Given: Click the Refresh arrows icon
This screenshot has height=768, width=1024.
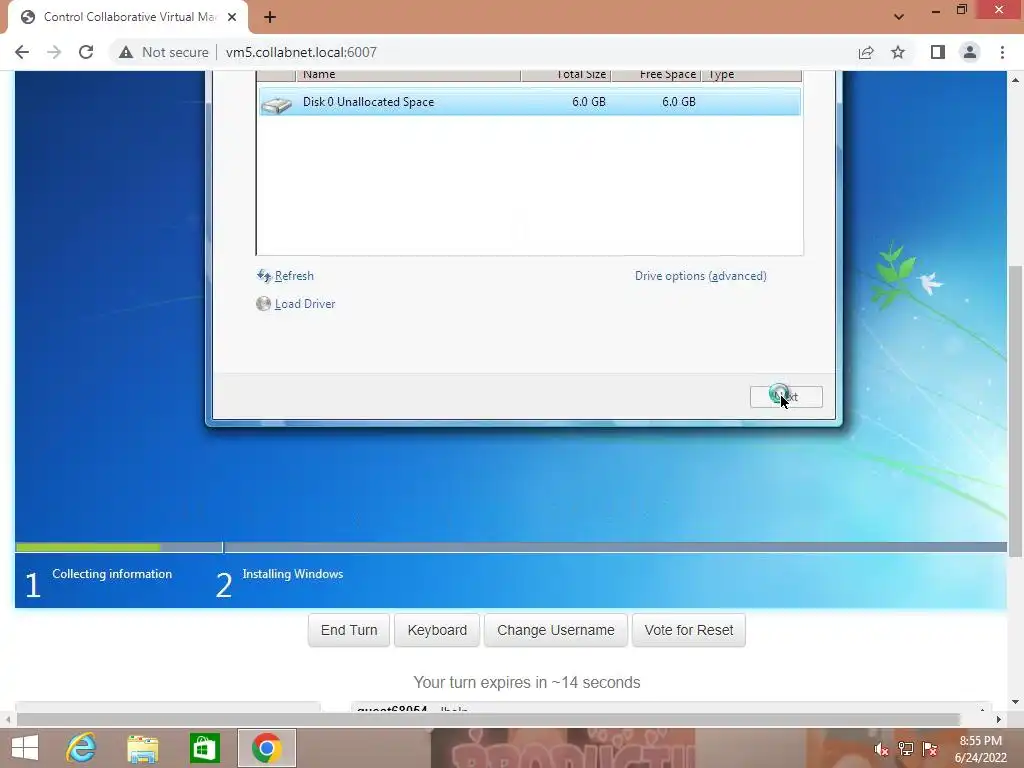Looking at the screenshot, I should click(x=264, y=276).
